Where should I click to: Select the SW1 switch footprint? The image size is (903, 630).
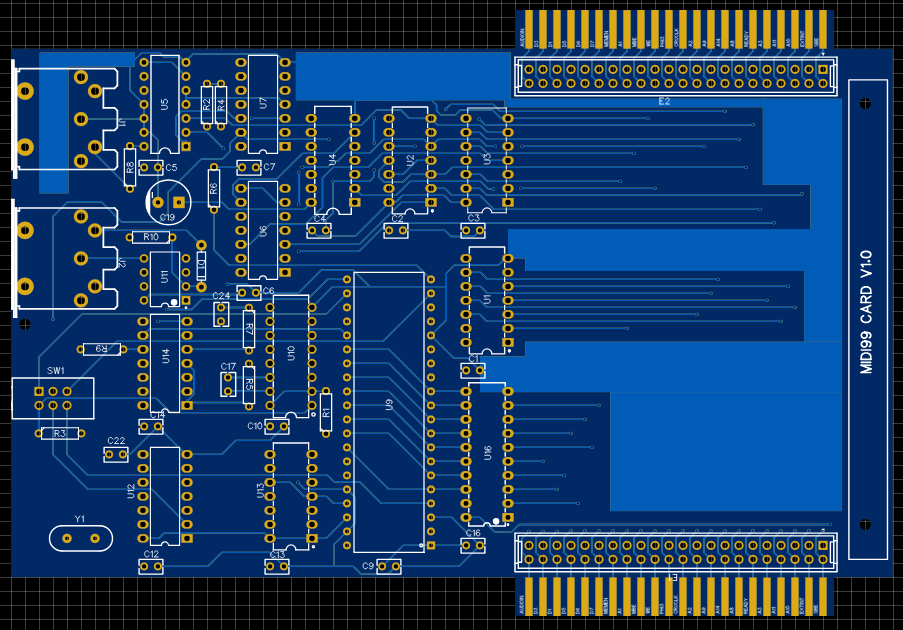[x=53, y=398]
